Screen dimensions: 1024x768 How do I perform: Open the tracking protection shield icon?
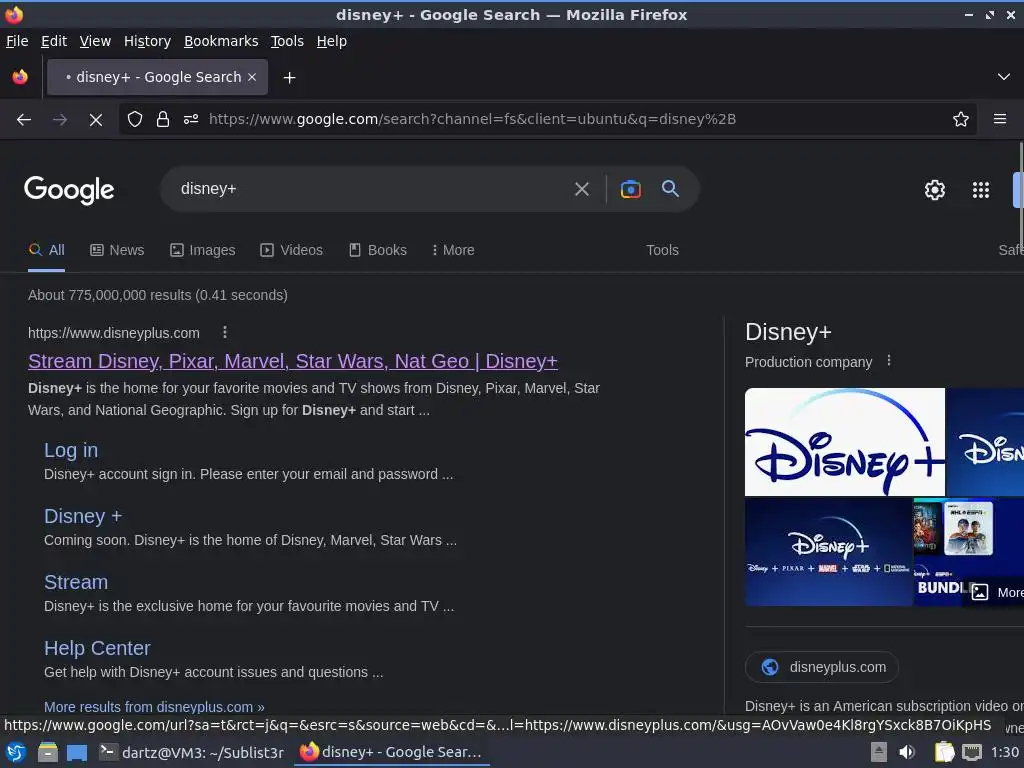tap(135, 119)
